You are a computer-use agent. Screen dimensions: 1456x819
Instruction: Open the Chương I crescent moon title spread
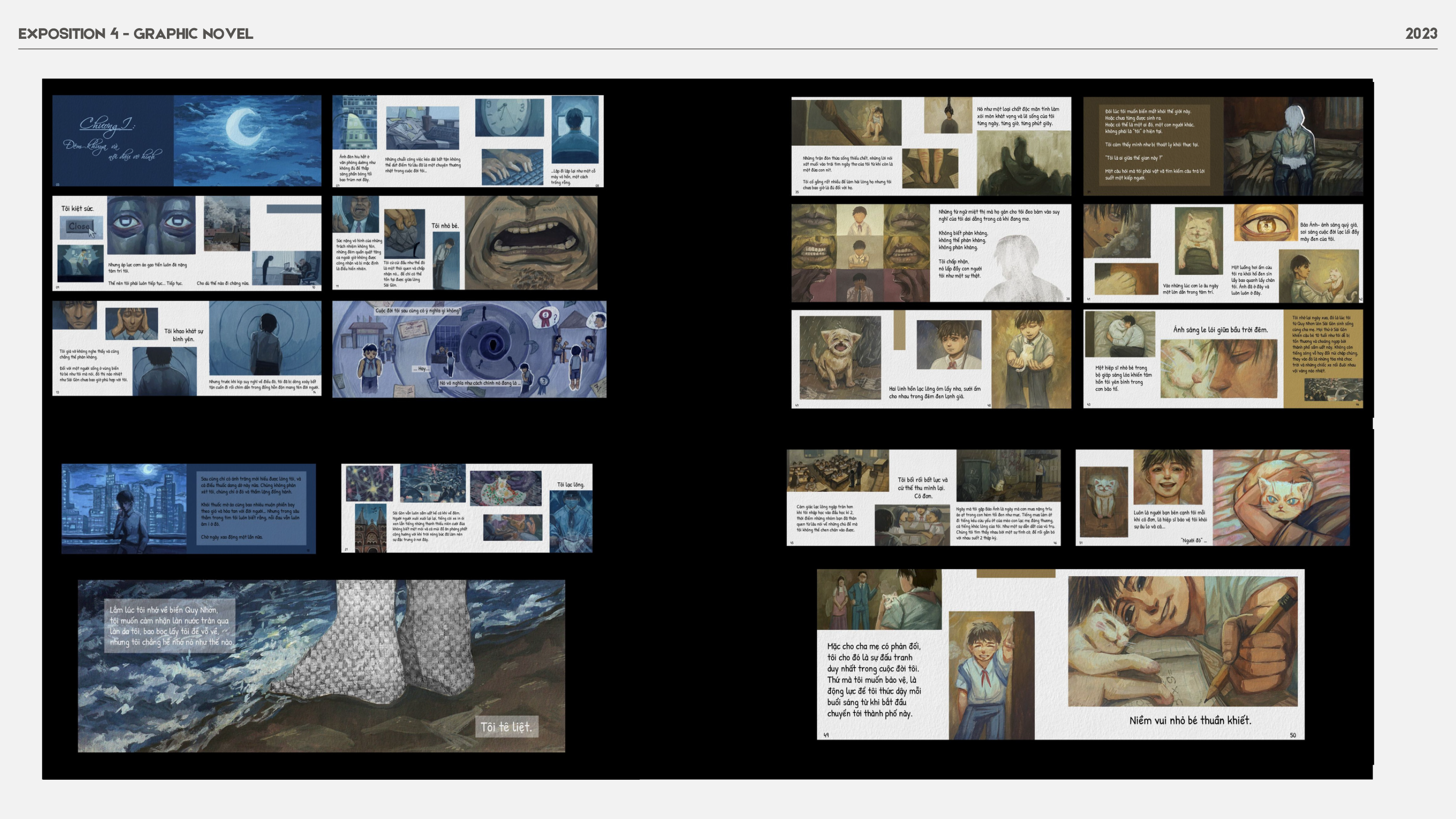pos(186,141)
